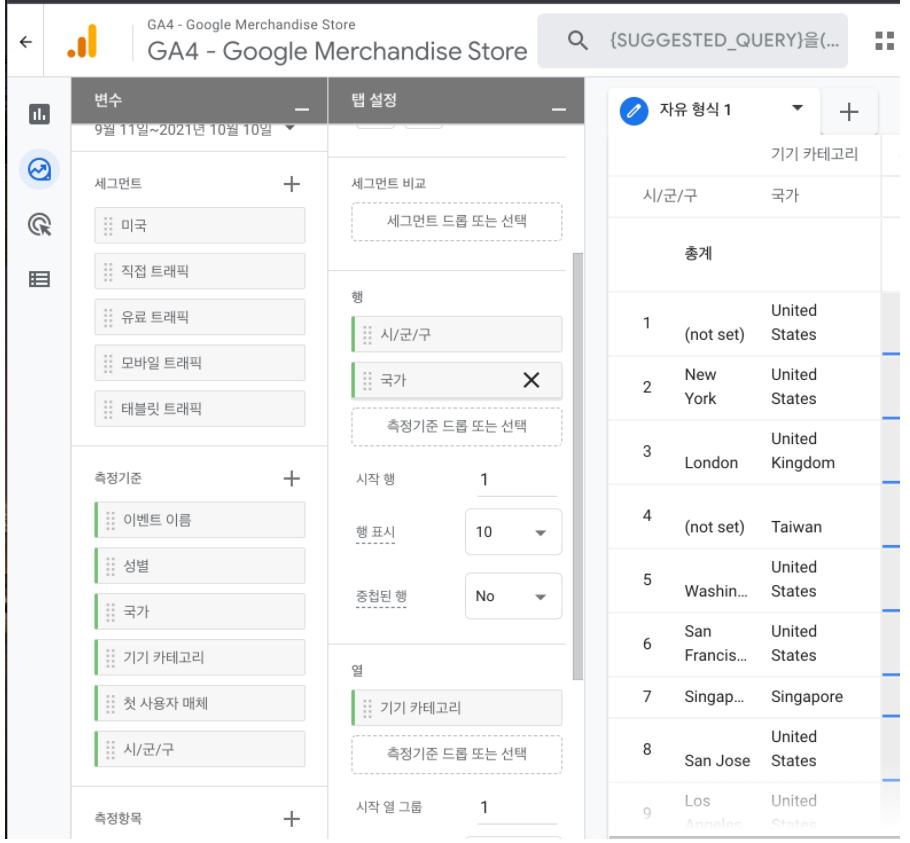Select 국가 in the dimensions list
910x843 pixels.
click(200, 612)
